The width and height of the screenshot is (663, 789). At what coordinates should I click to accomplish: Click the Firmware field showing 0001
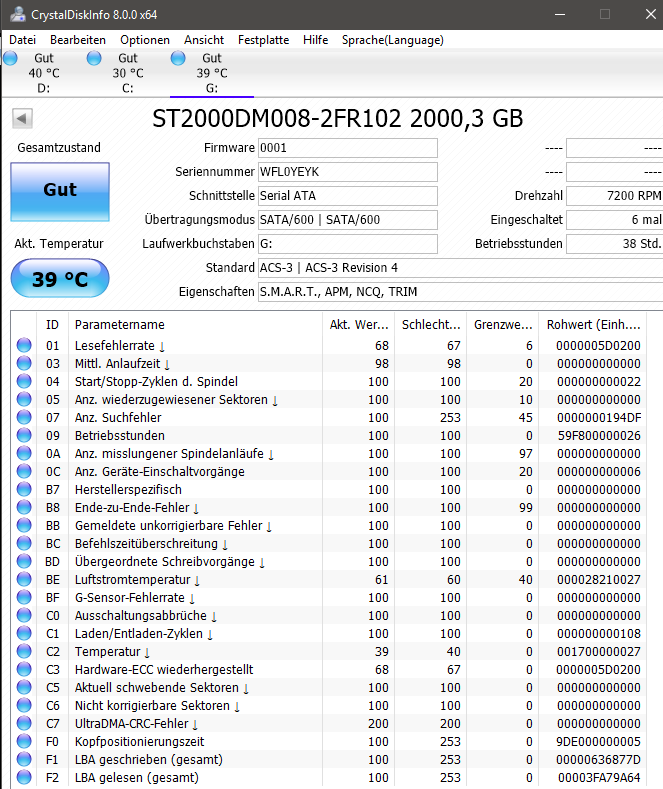(348, 148)
